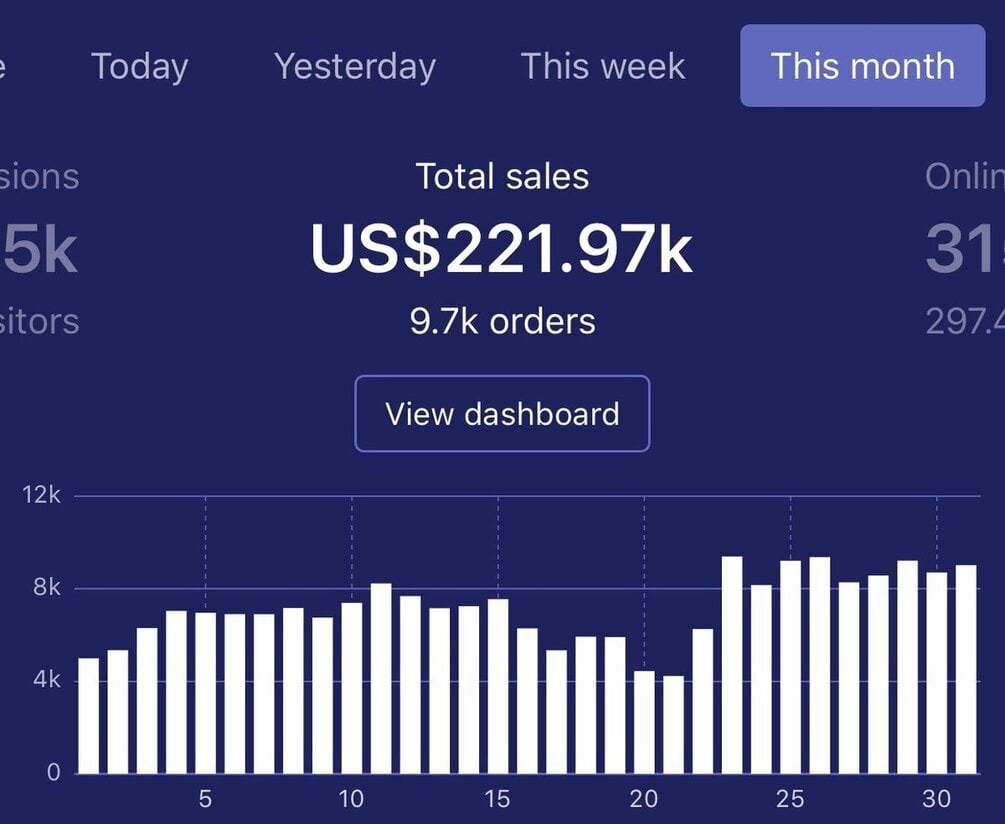The height and width of the screenshot is (824, 1005).
Task: Open the This week tab
Action: 603,67
